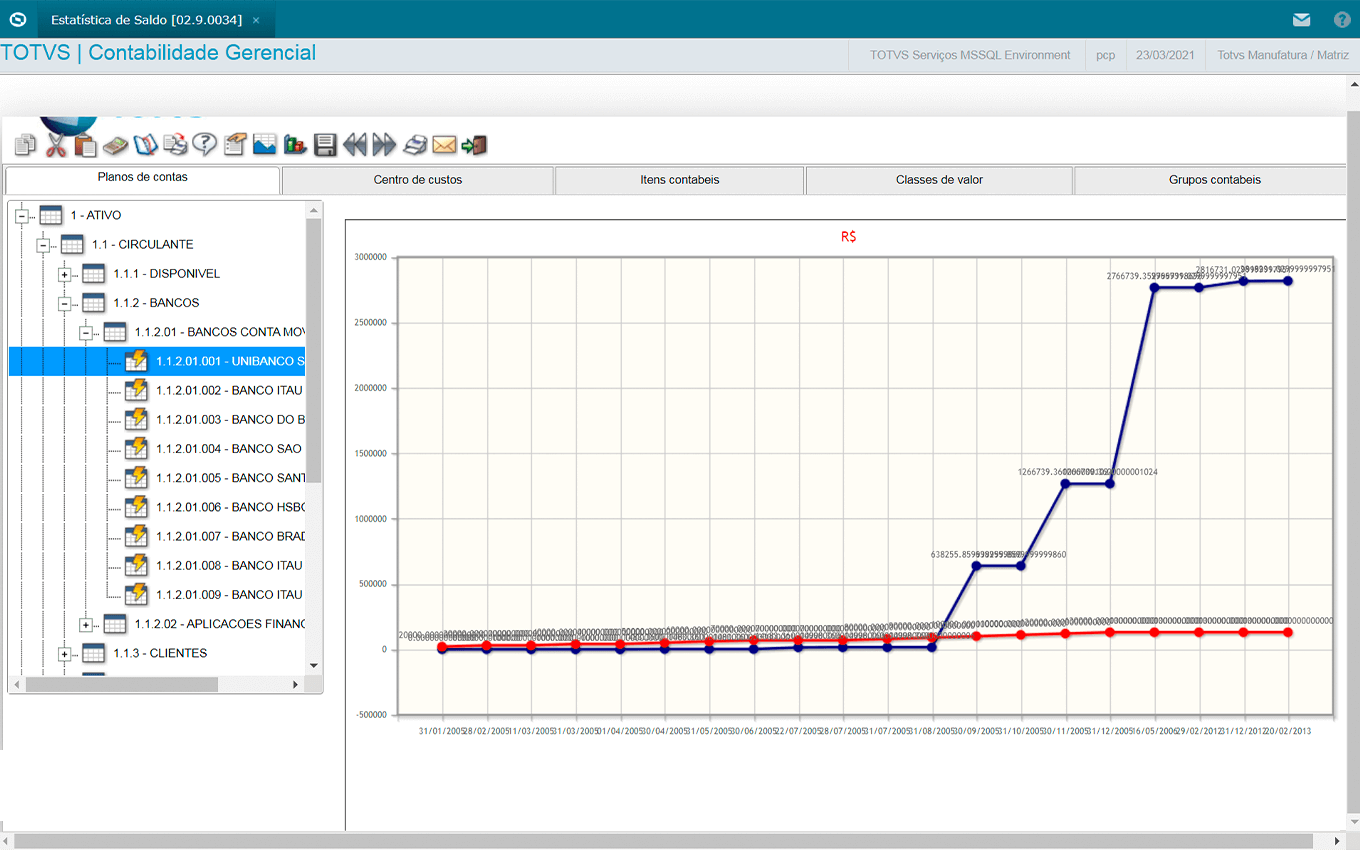Click the clipboard Paste icon

coord(86,145)
